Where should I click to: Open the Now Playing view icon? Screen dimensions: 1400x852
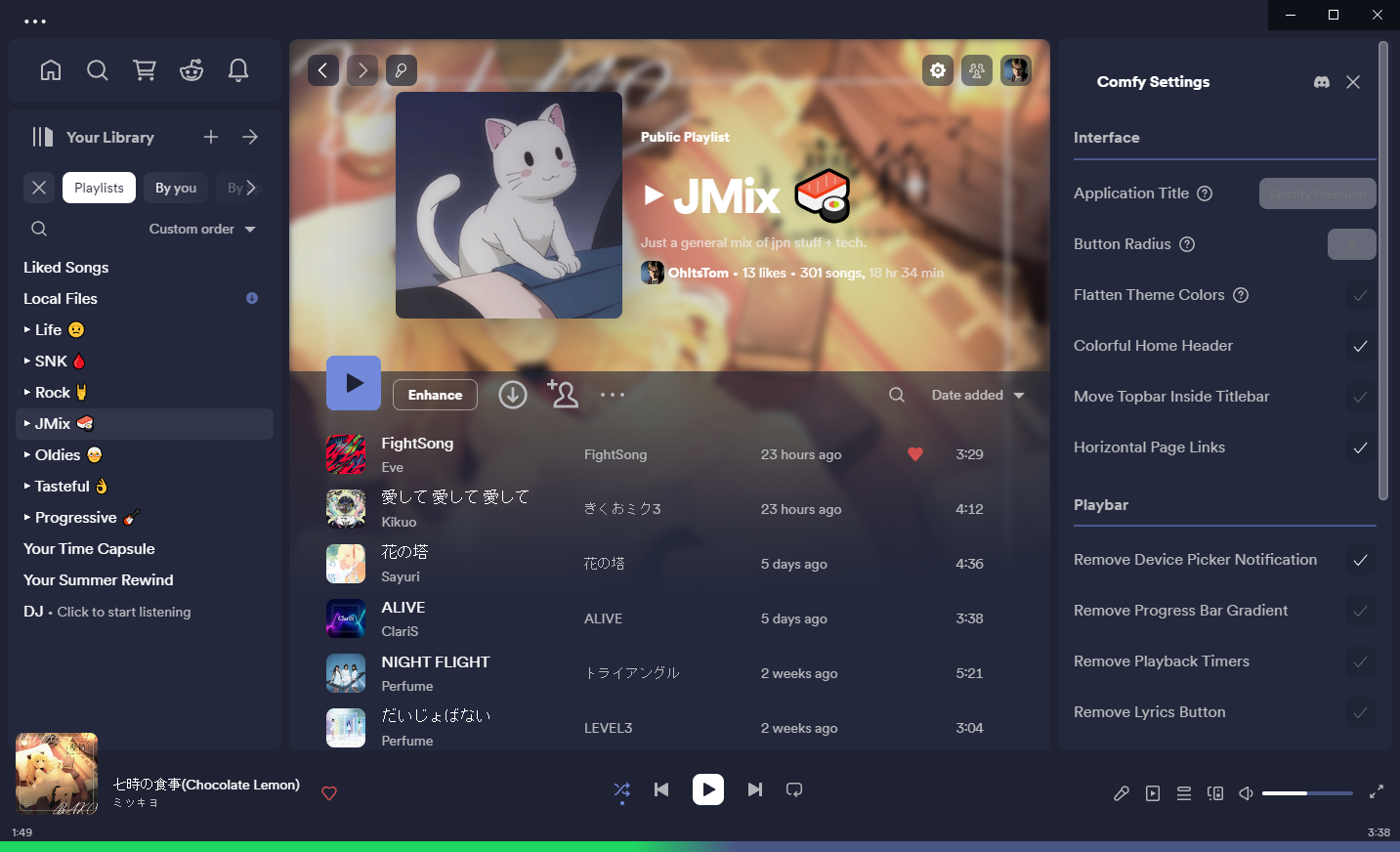(x=1153, y=793)
